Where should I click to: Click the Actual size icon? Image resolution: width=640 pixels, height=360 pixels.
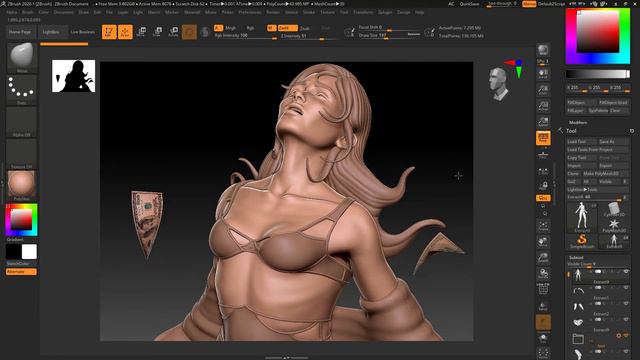543,106
